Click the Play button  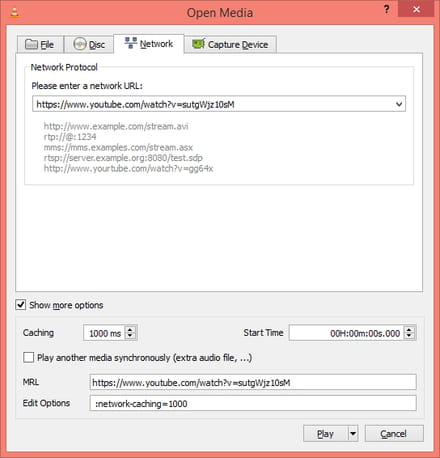[x=325, y=434]
